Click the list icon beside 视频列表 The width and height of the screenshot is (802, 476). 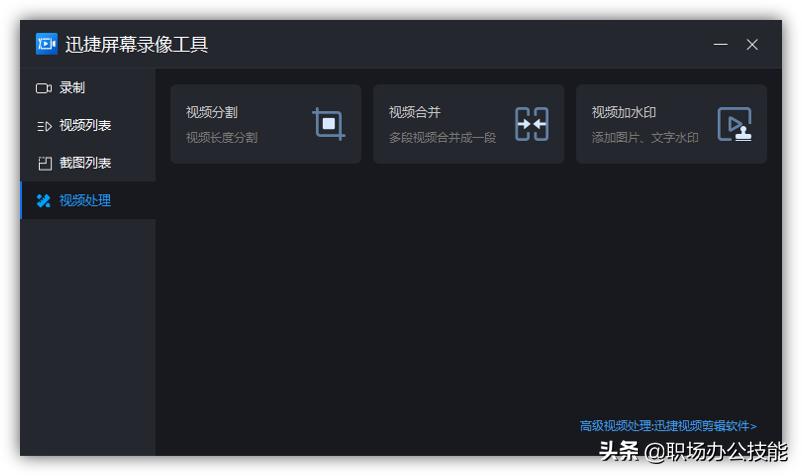pyautogui.click(x=44, y=126)
